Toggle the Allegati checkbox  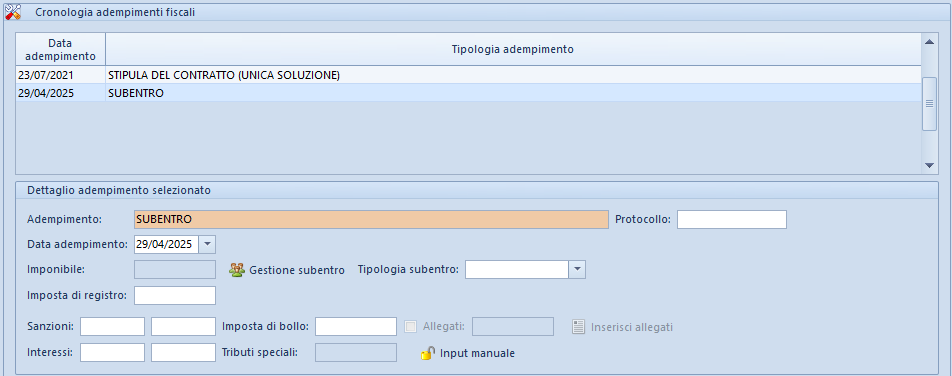point(411,327)
